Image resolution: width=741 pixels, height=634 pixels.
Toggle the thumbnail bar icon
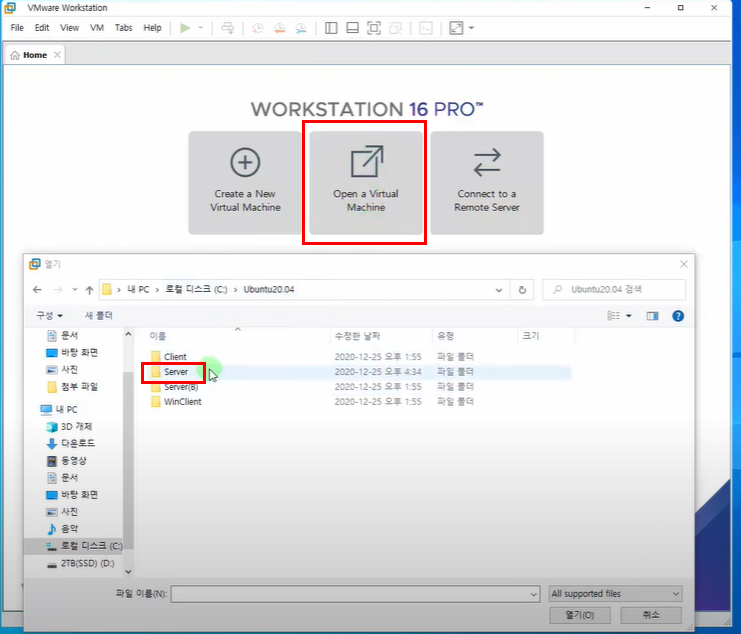click(353, 28)
